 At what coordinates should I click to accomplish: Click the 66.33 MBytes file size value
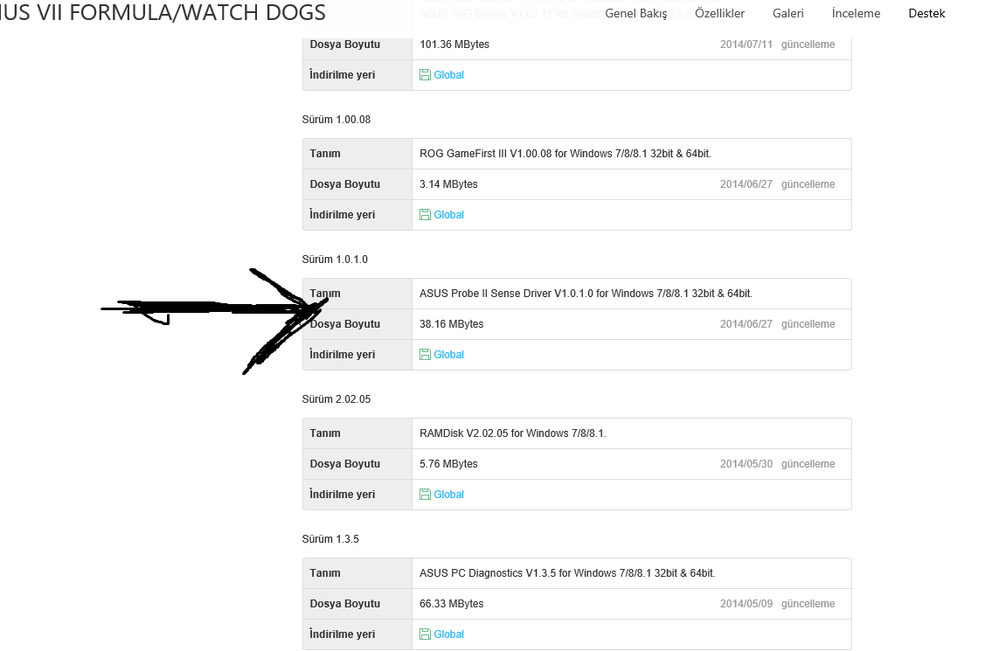[x=451, y=603]
